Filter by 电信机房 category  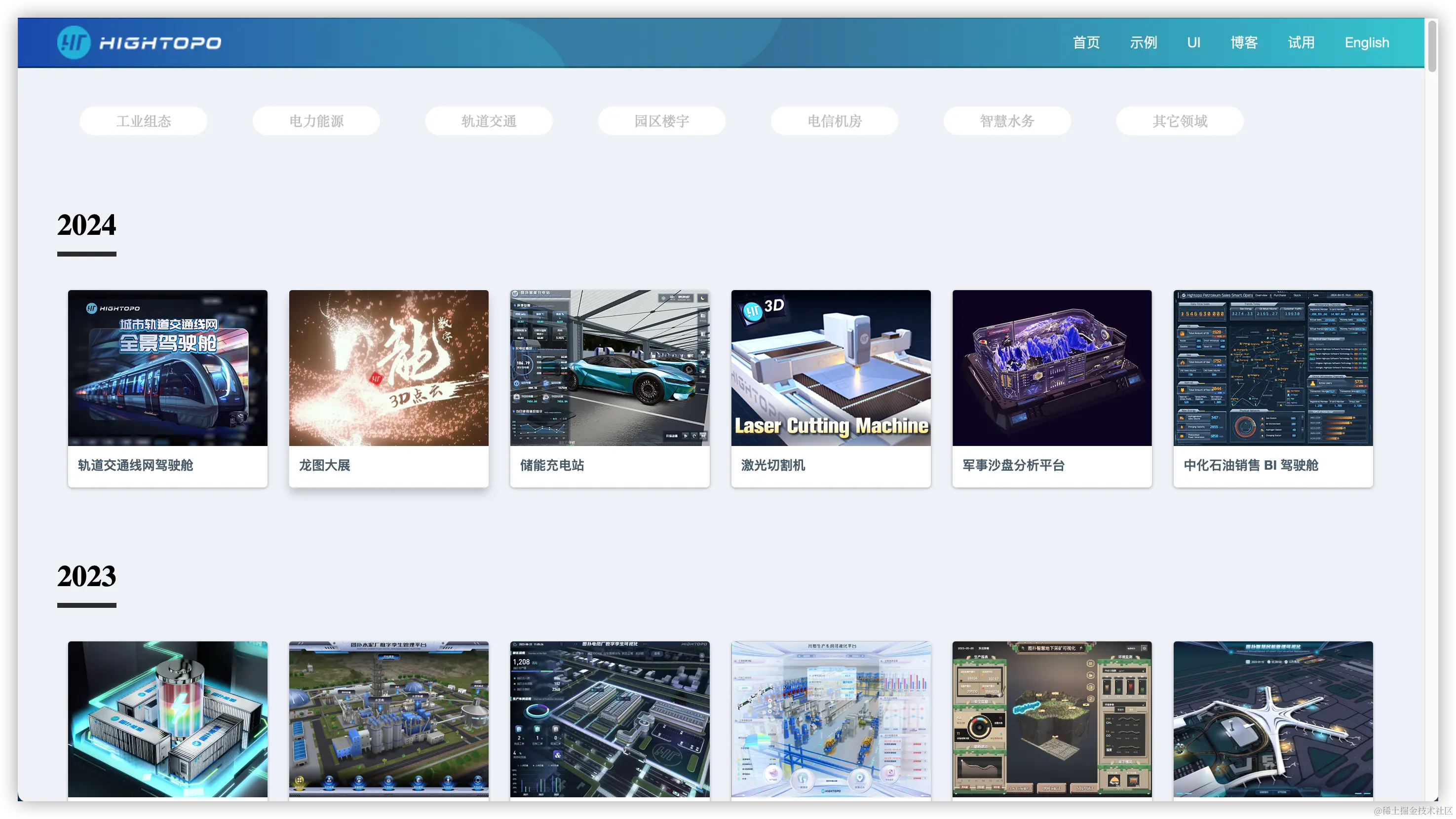tap(834, 121)
